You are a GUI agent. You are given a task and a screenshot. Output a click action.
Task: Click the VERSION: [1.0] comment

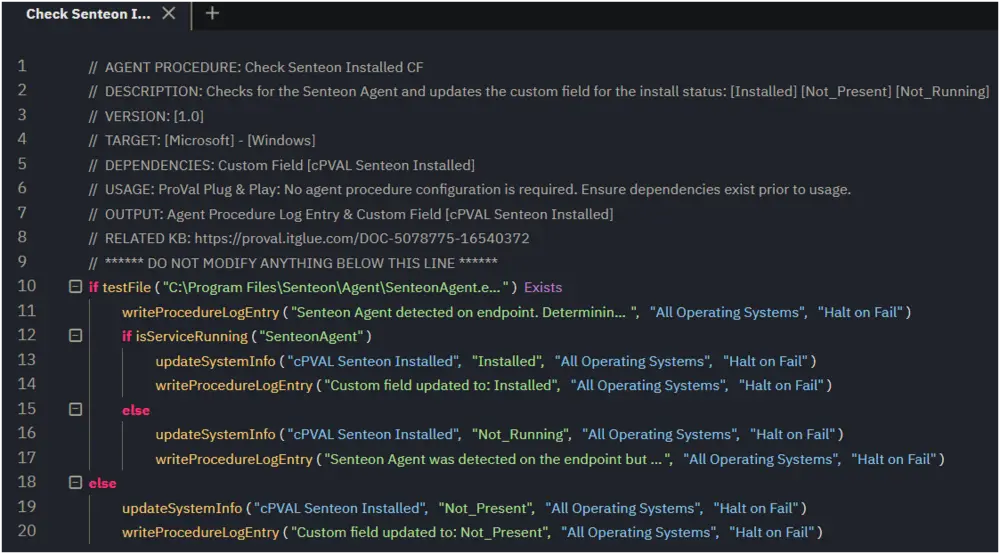pyautogui.click(x=146, y=116)
